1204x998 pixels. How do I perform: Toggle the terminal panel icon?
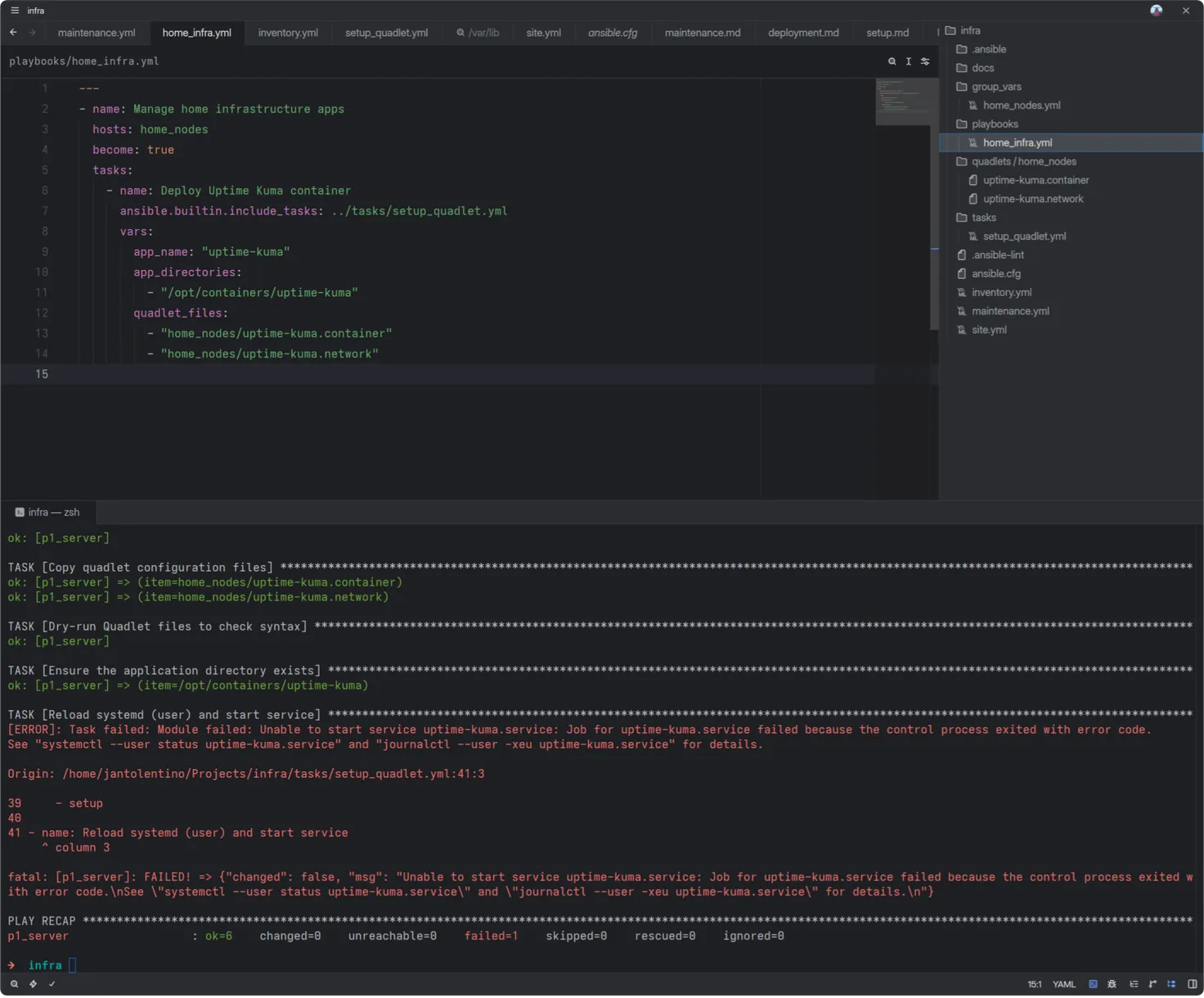point(1093,984)
